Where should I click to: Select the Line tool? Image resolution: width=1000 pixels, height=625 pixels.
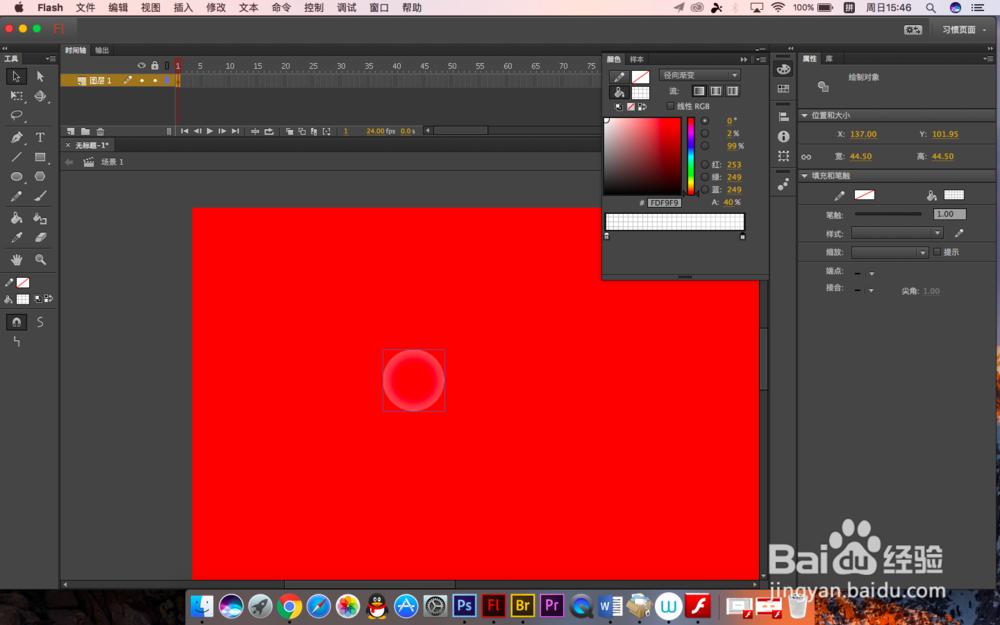17,157
